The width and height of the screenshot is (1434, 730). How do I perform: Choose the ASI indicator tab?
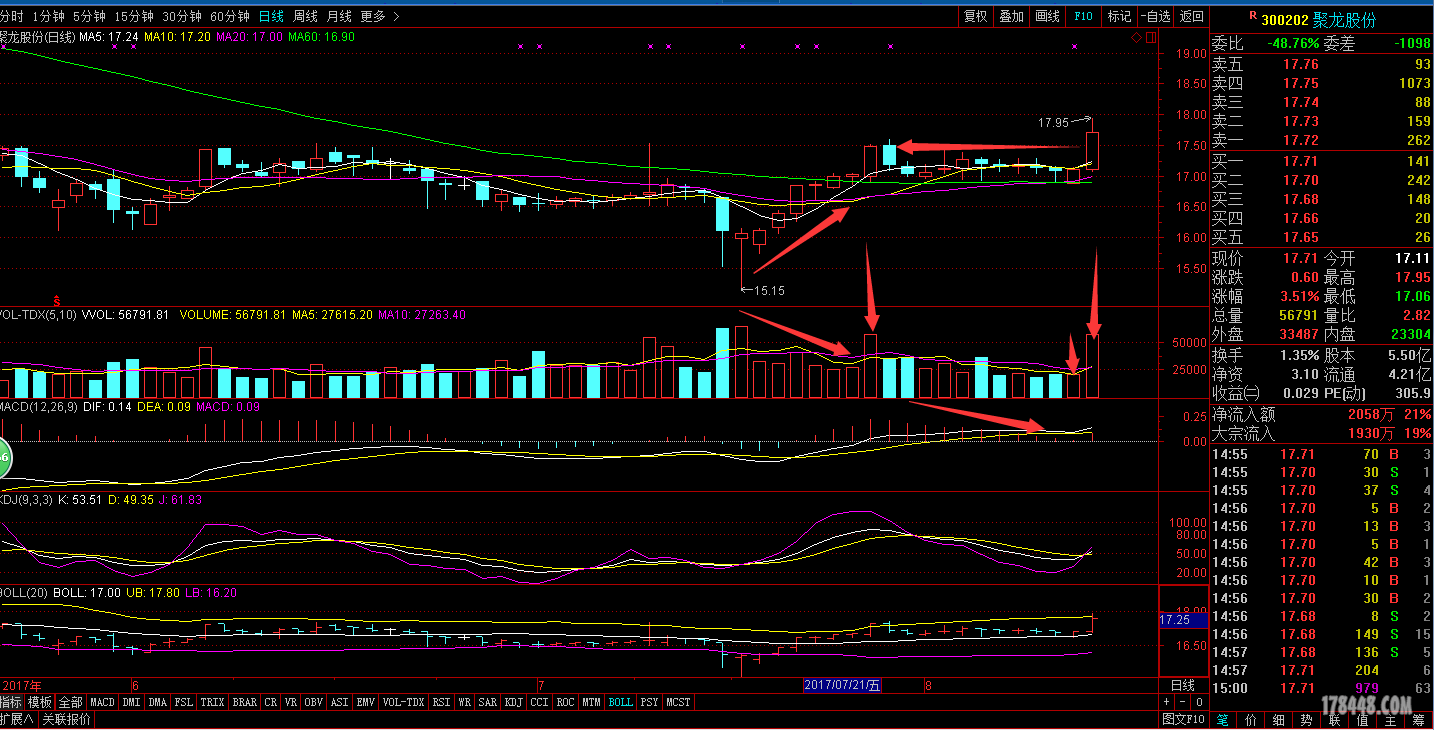point(340,702)
